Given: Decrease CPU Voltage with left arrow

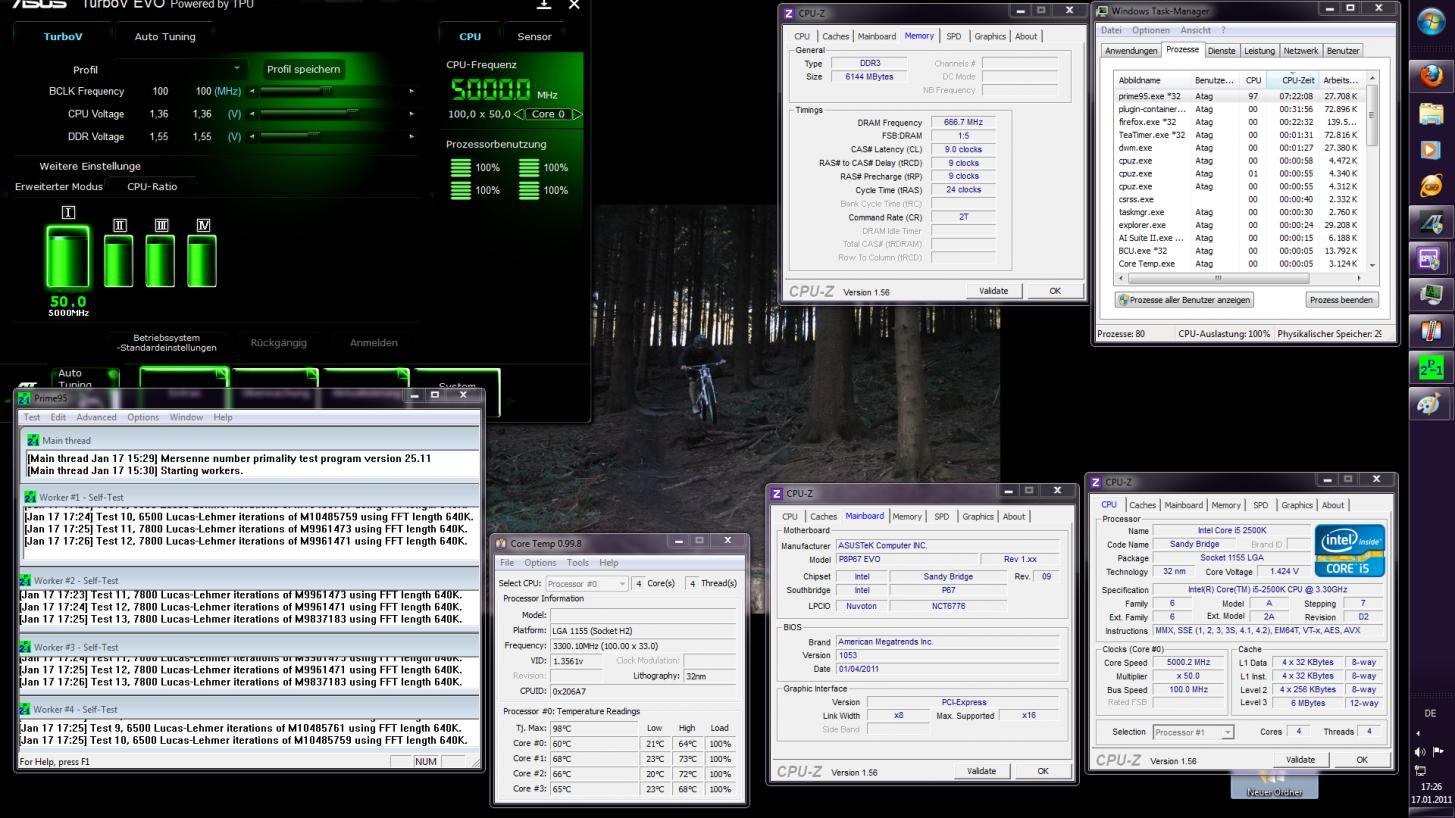Looking at the screenshot, I should click(x=253, y=114).
